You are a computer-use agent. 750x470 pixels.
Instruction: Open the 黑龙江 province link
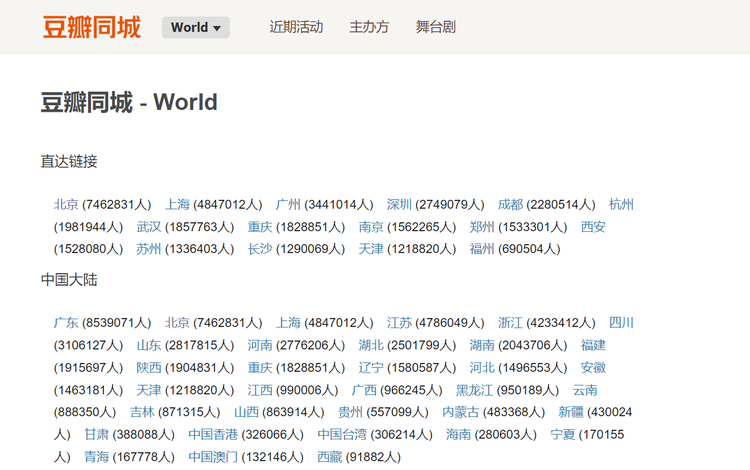point(474,390)
